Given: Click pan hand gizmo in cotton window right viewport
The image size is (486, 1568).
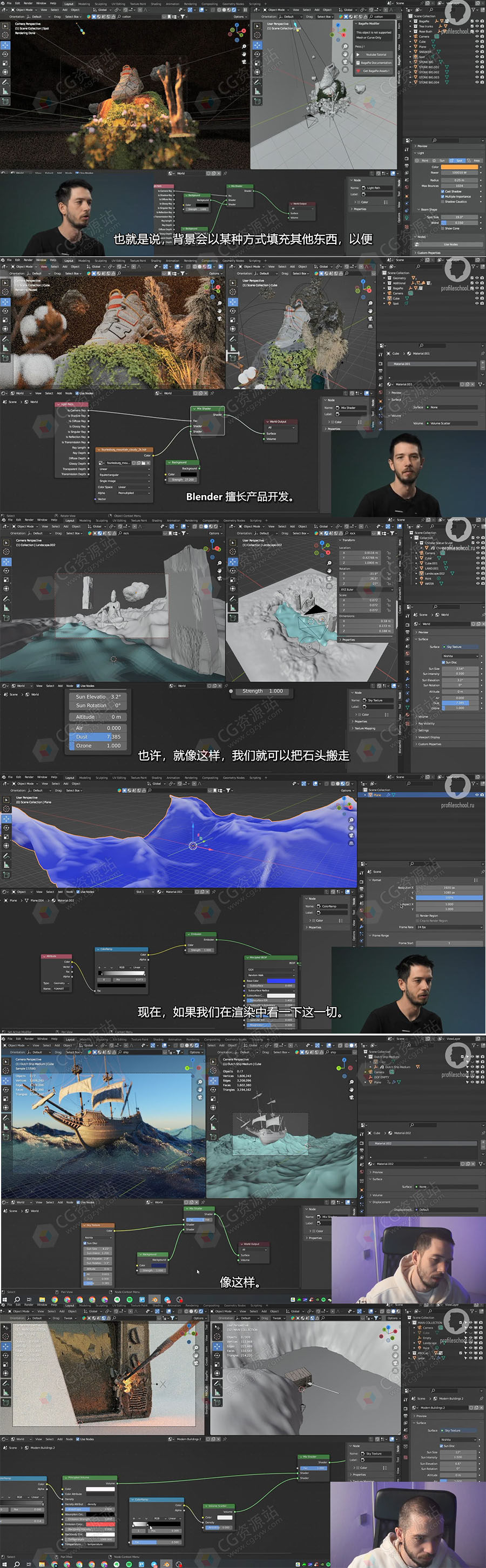Looking at the screenshot, I should 370,310.
